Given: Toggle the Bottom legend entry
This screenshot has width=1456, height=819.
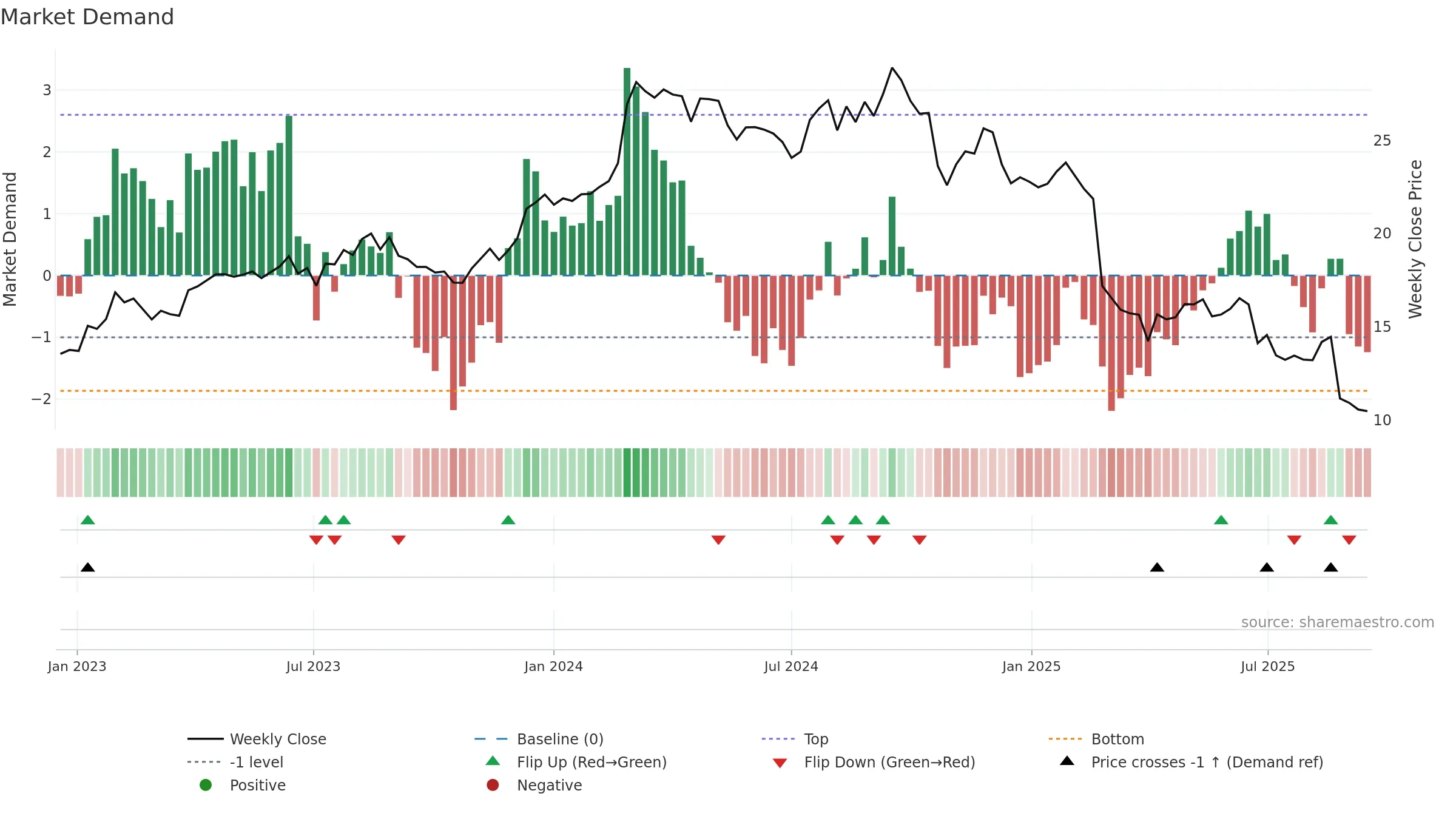Looking at the screenshot, I should click(1096, 739).
